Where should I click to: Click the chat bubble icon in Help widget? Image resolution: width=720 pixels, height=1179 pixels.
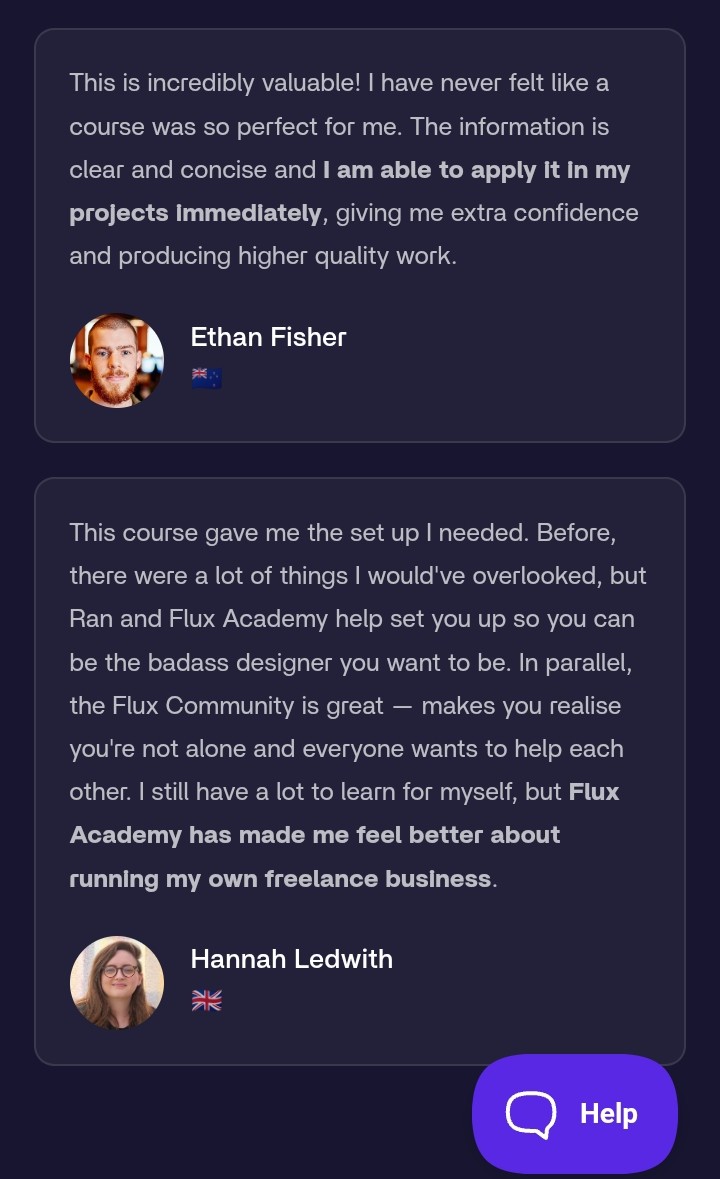tap(531, 1114)
